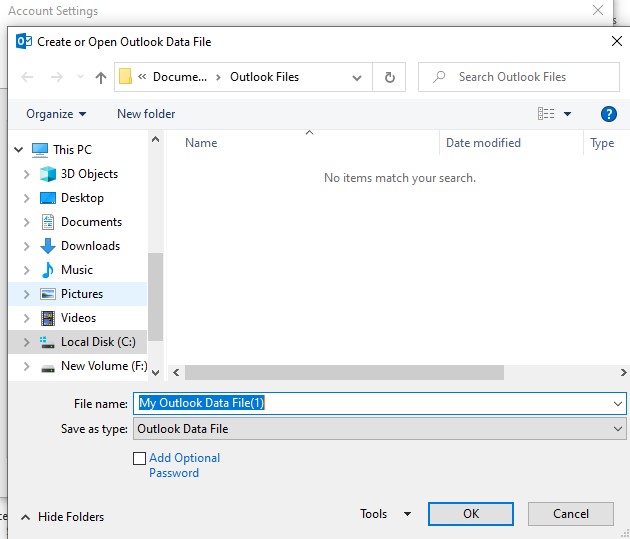Expand the New Volume (F:) node
The image size is (630, 539).
pyautogui.click(x=27, y=366)
